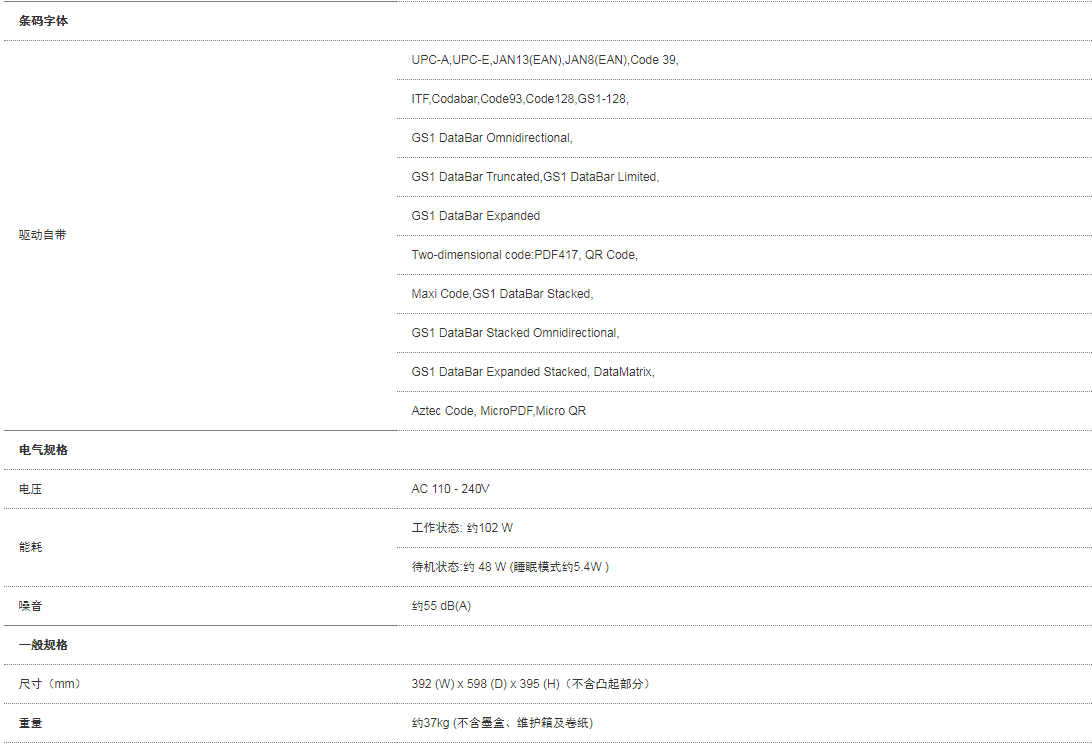
Task: Click the 约55 dB(A) noise value
Action: click(x=441, y=606)
